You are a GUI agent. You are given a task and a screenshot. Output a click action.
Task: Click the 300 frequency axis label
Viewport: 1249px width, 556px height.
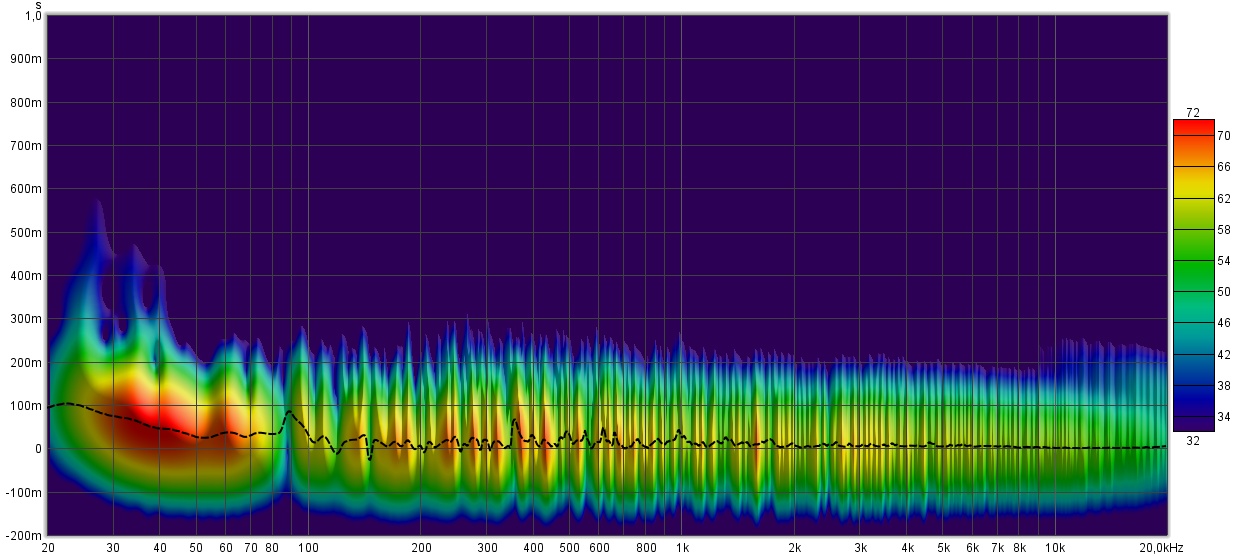pyautogui.click(x=487, y=548)
